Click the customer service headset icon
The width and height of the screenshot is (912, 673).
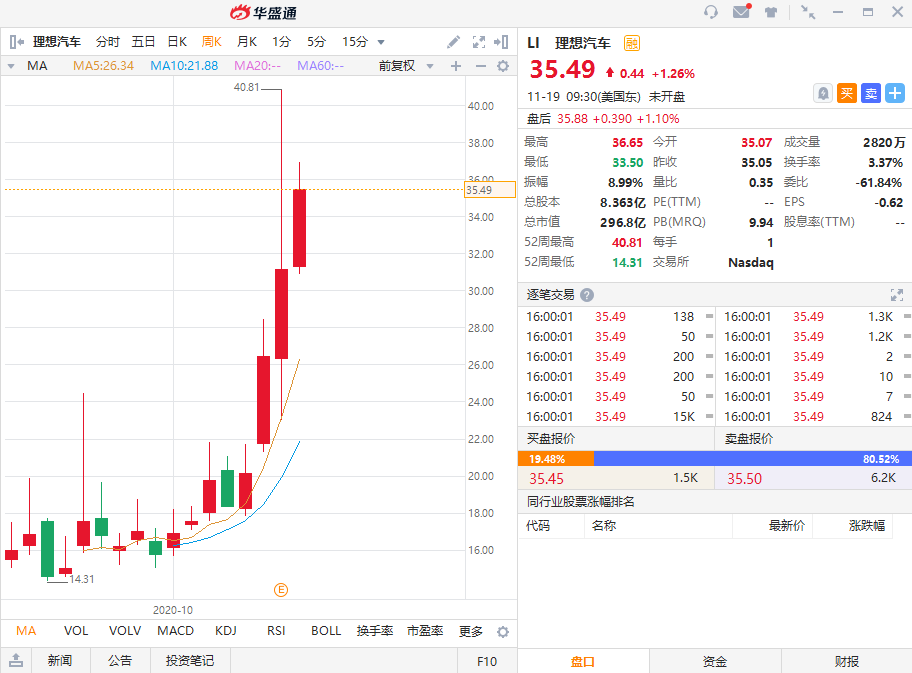click(x=710, y=12)
